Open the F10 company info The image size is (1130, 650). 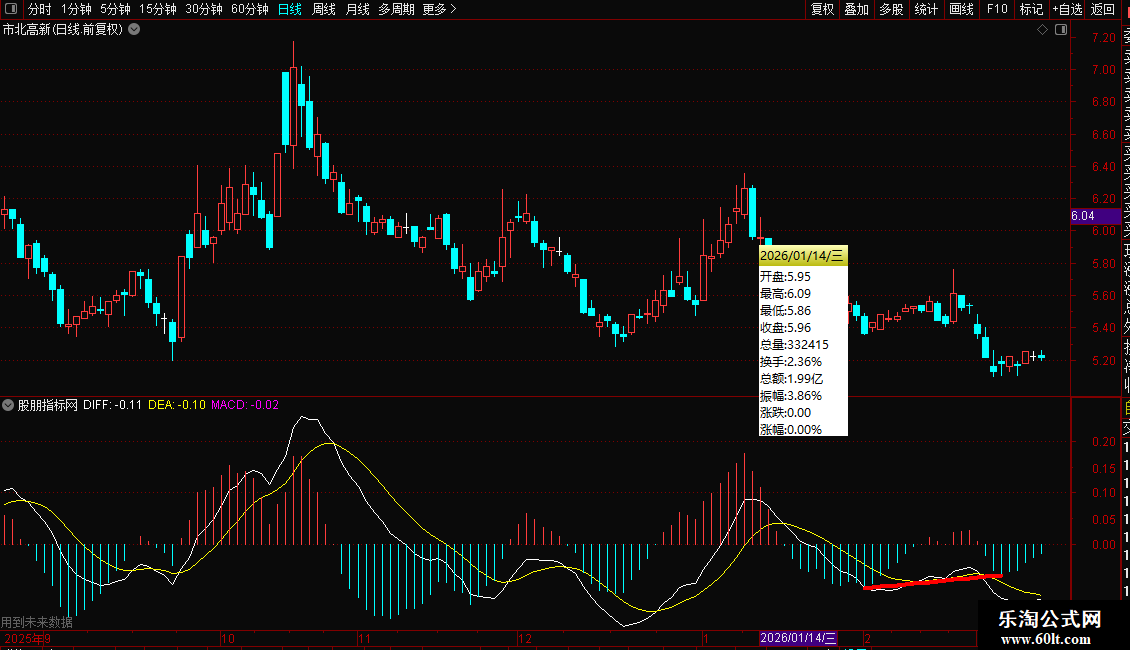(x=997, y=9)
